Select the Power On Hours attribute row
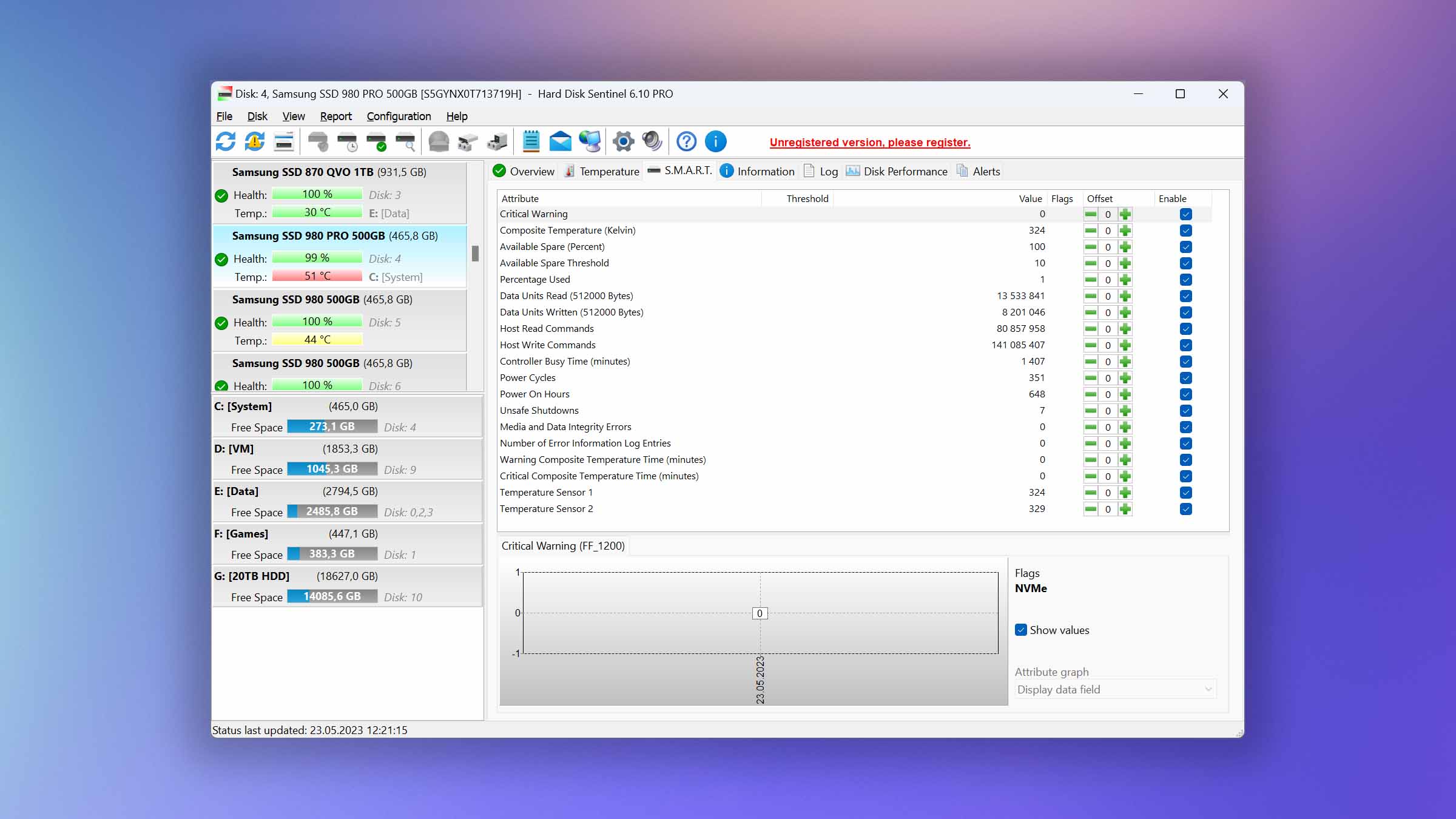 click(x=854, y=394)
